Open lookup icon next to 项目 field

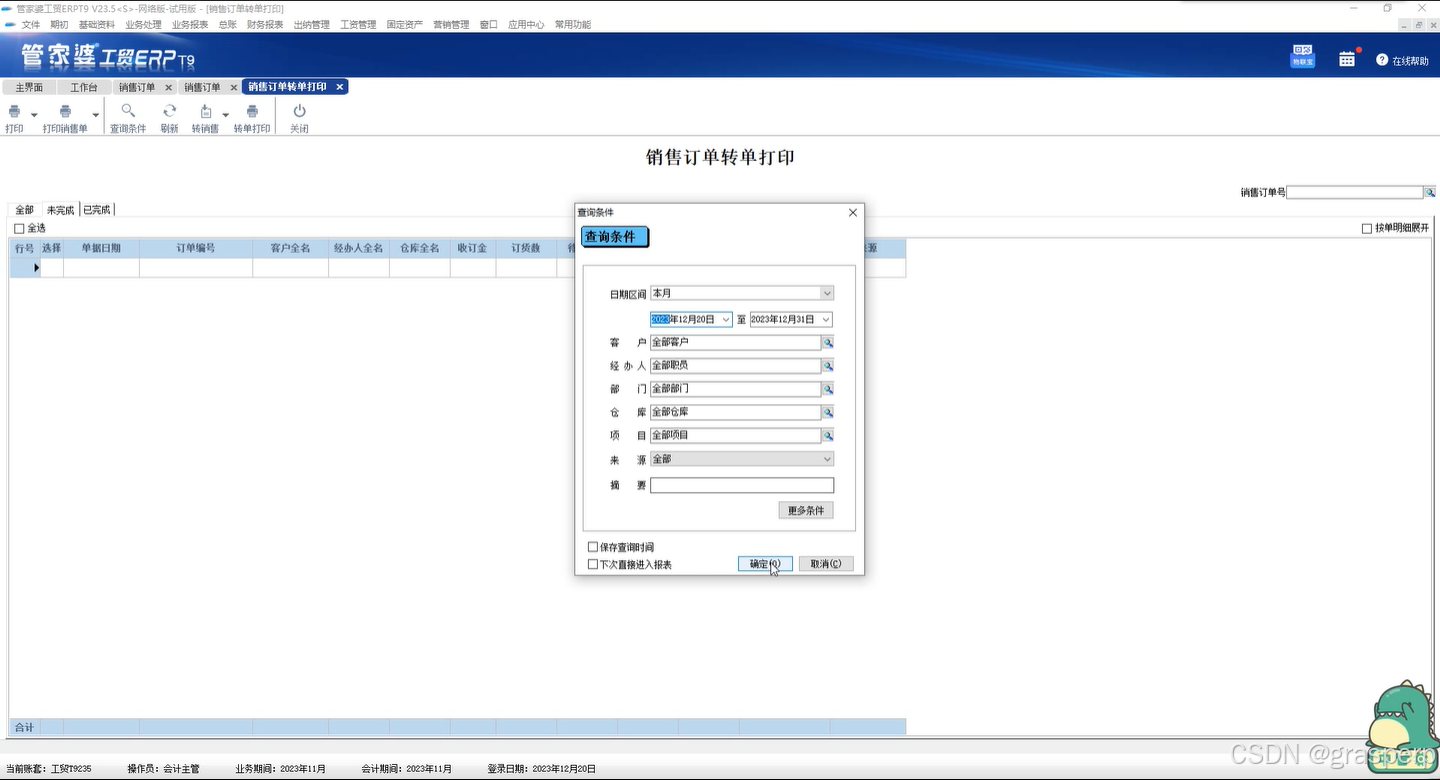828,435
